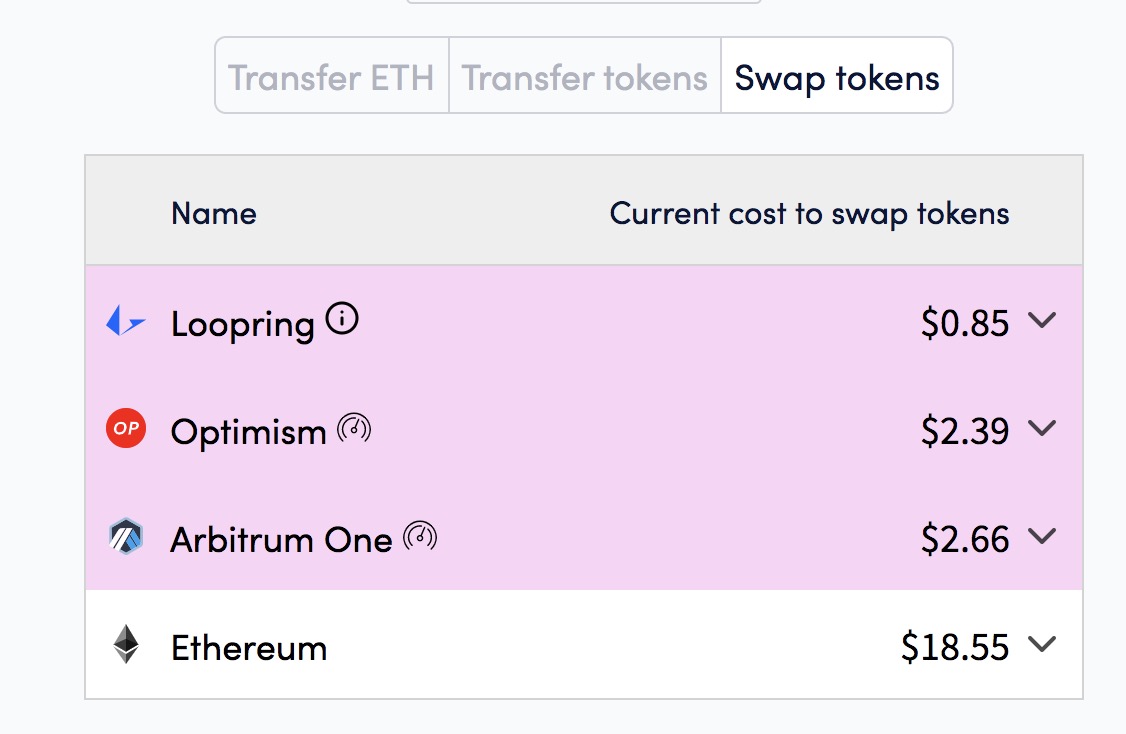Click the Arbitrum One logo icon
This screenshot has height=734, width=1126.
[126, 536]
